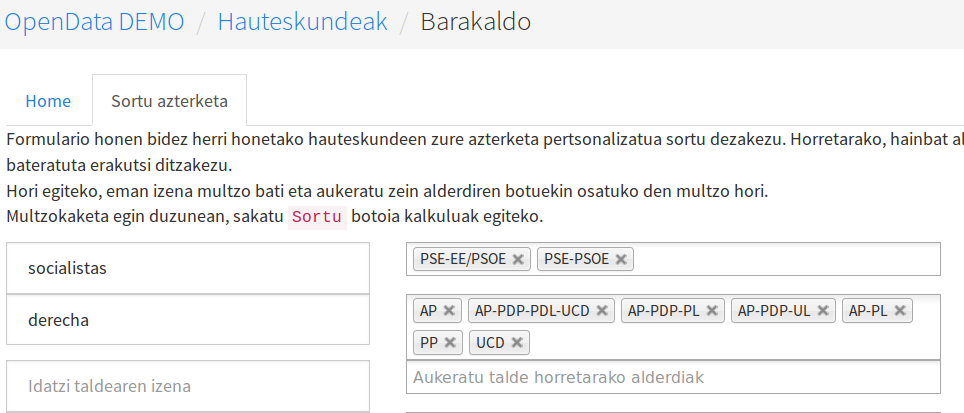Edit the socialistas group name field
The height and width of the screenshot is (413, 964).
click(188, 269)
